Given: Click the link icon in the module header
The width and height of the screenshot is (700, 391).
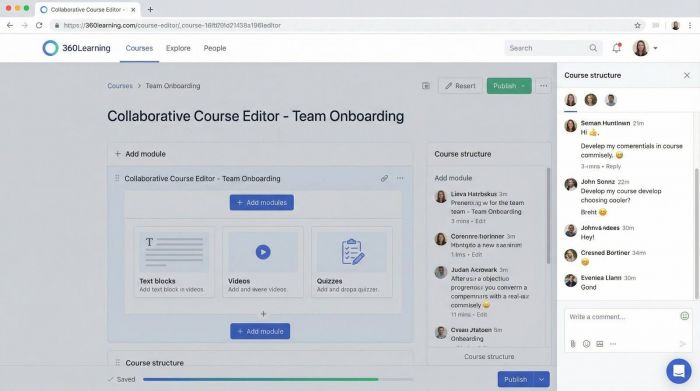Looking at the screenshot, I should pos(384,179).
